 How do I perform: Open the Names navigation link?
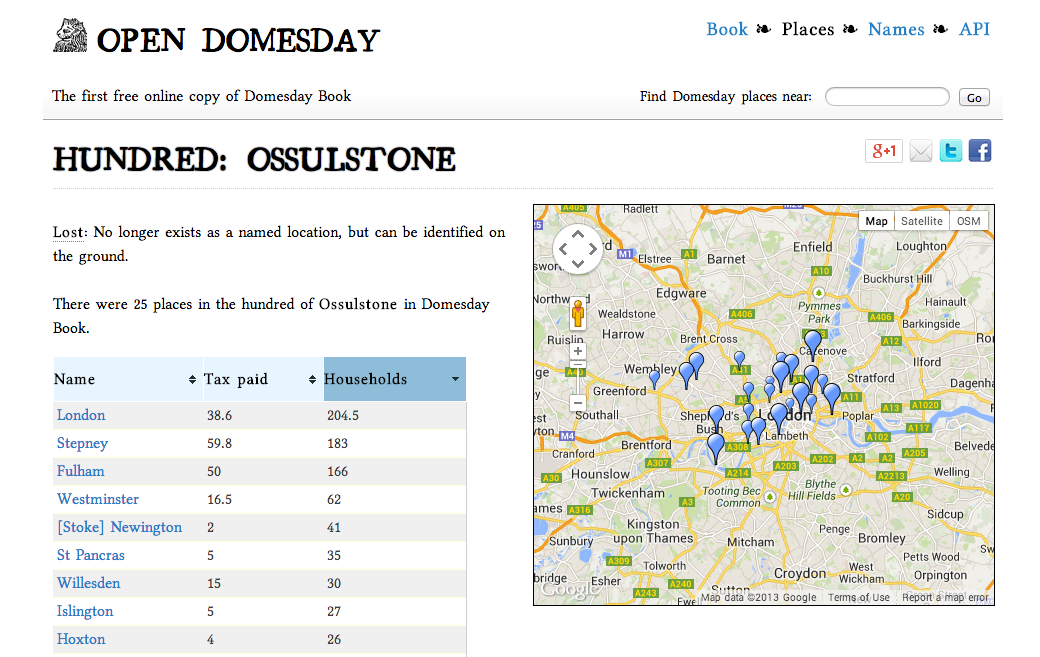[896, 29]
